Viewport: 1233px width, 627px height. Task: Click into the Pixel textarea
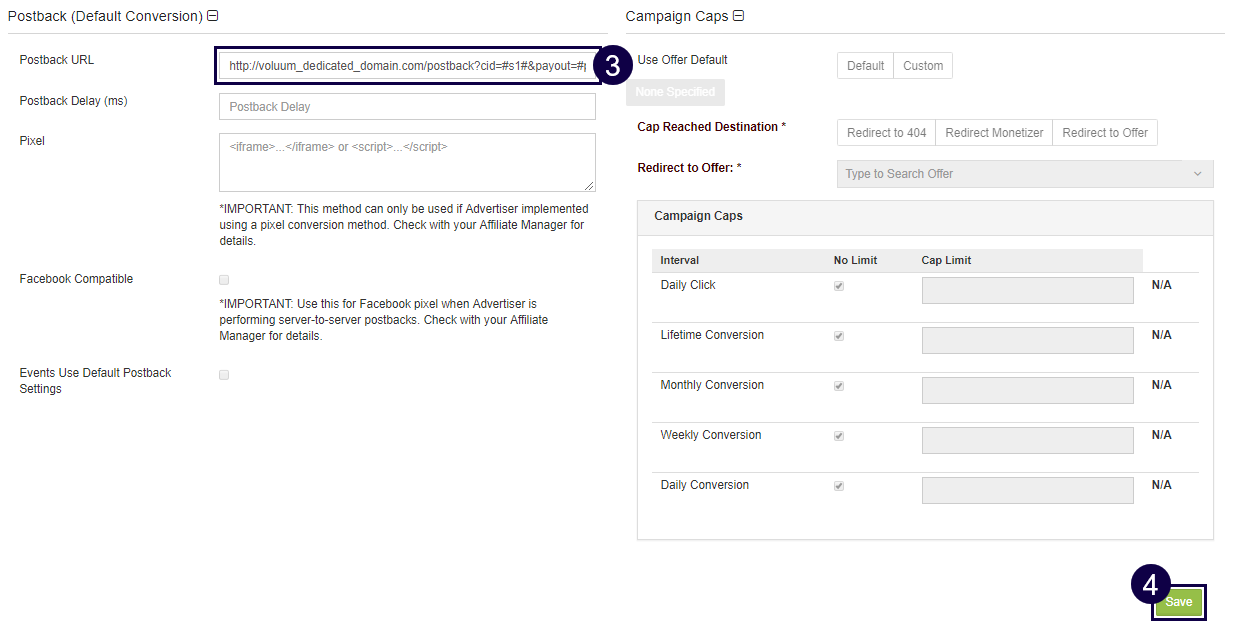(406, 161)
